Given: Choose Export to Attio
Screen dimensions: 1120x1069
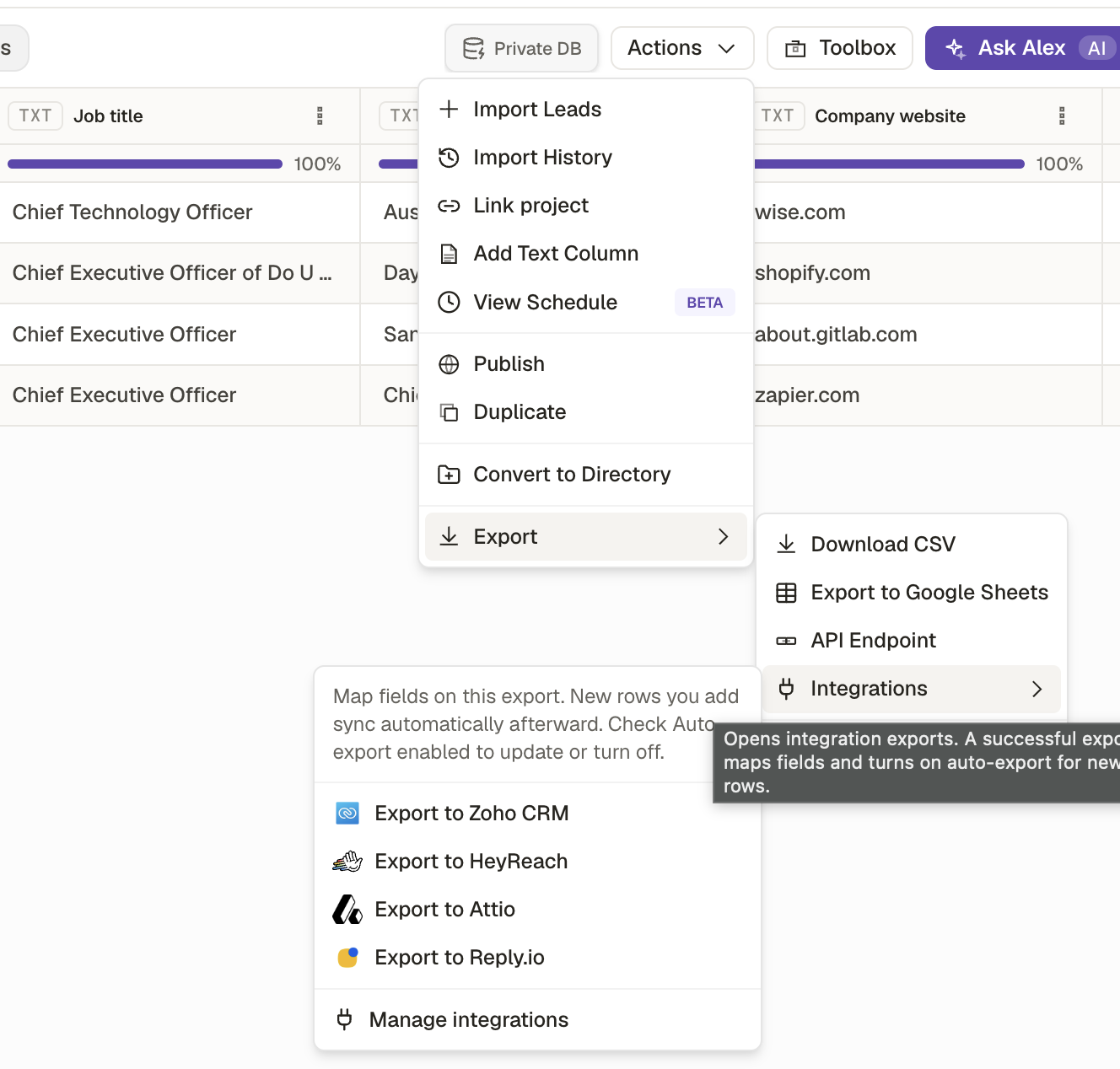Looking at the screenshot, I should 537,910.
